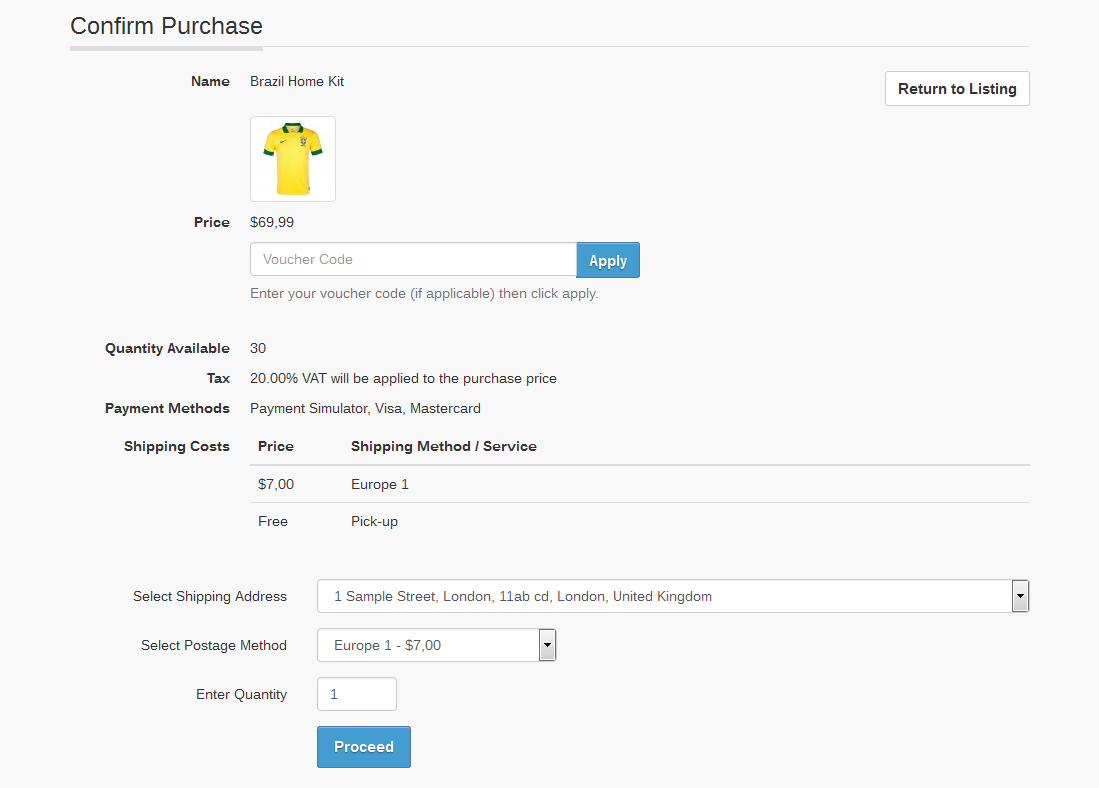Click the Return to Listing button
This screenshot has height=788, width=1099.
[957, 89]
